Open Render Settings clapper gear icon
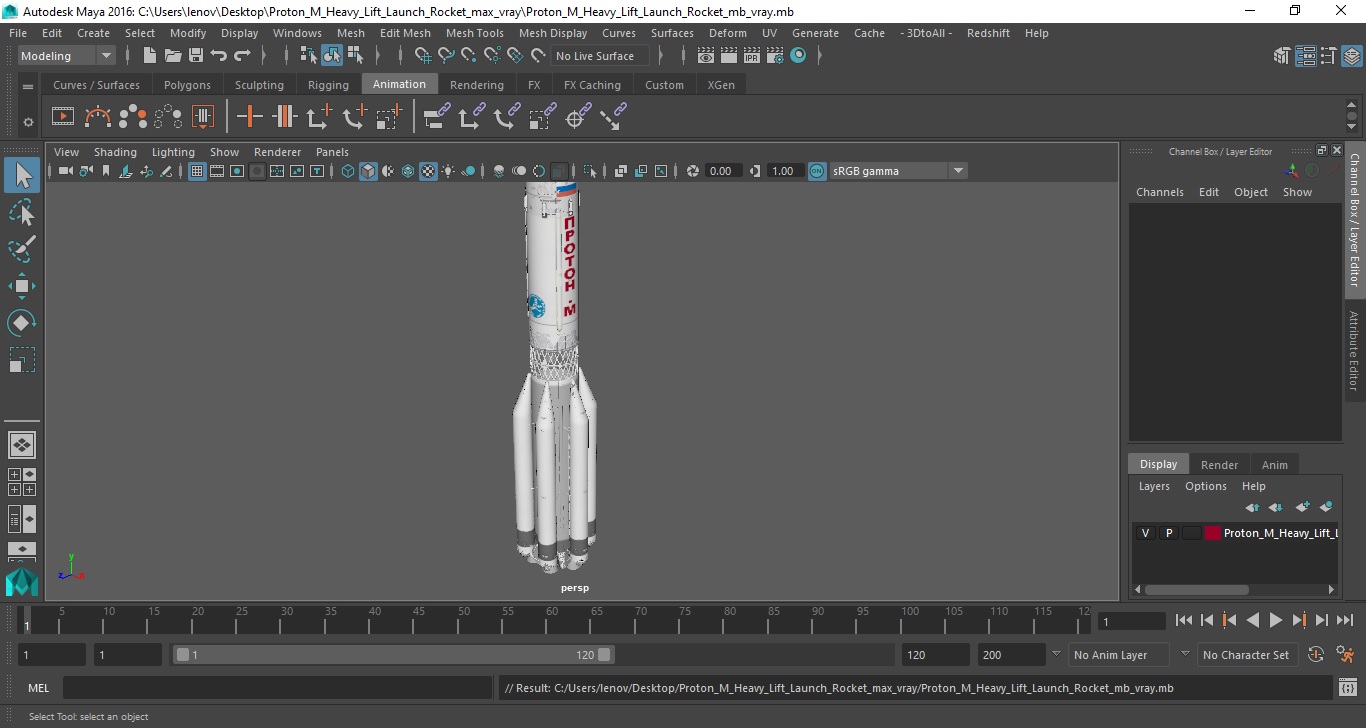1366x728 pixels. click(x=775, y=56)
